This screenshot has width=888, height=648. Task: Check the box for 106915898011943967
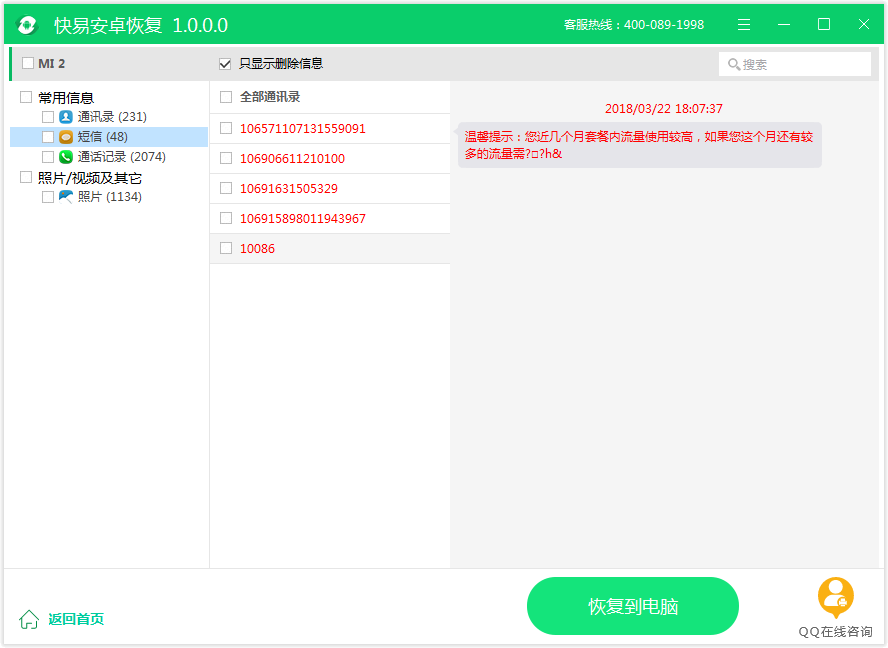click(226, 219)
